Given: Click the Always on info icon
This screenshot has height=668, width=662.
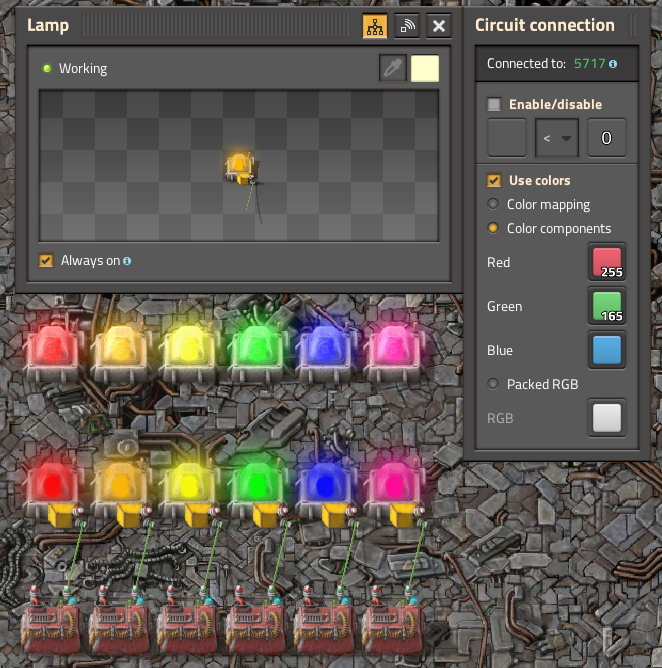Looking at the screenshot, I should [127, 261].
